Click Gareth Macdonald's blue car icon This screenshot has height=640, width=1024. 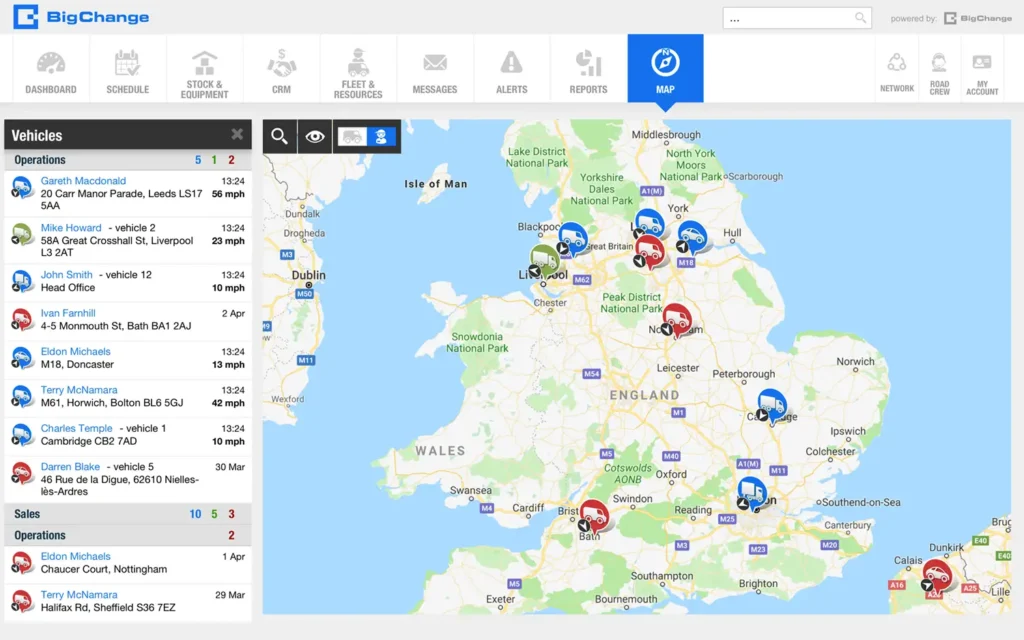tap(22, 188)
